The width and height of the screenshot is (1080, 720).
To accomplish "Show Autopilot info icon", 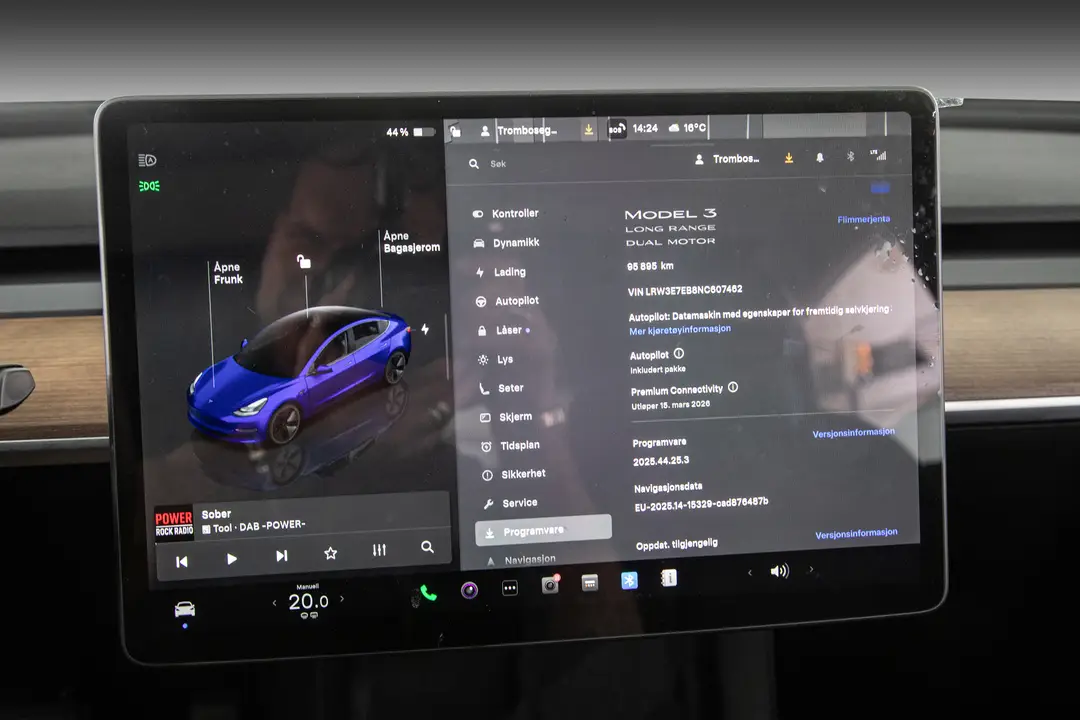I will click(678, 353).
